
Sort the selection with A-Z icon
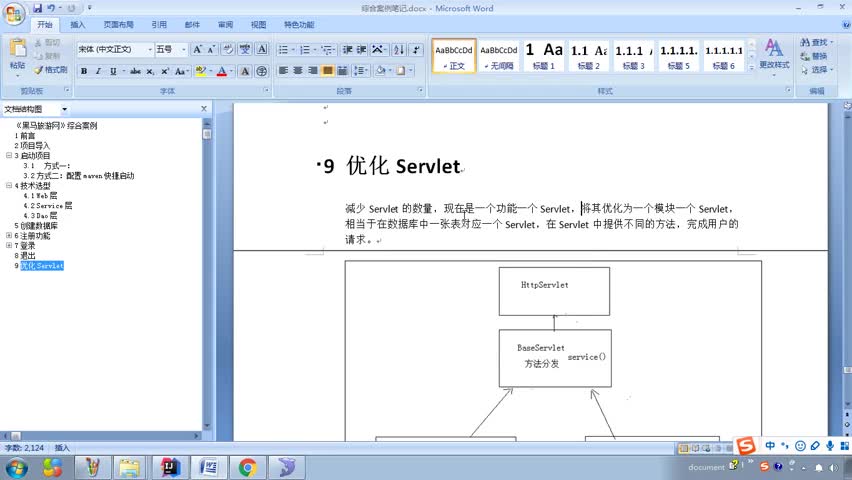tap(399, 49)
